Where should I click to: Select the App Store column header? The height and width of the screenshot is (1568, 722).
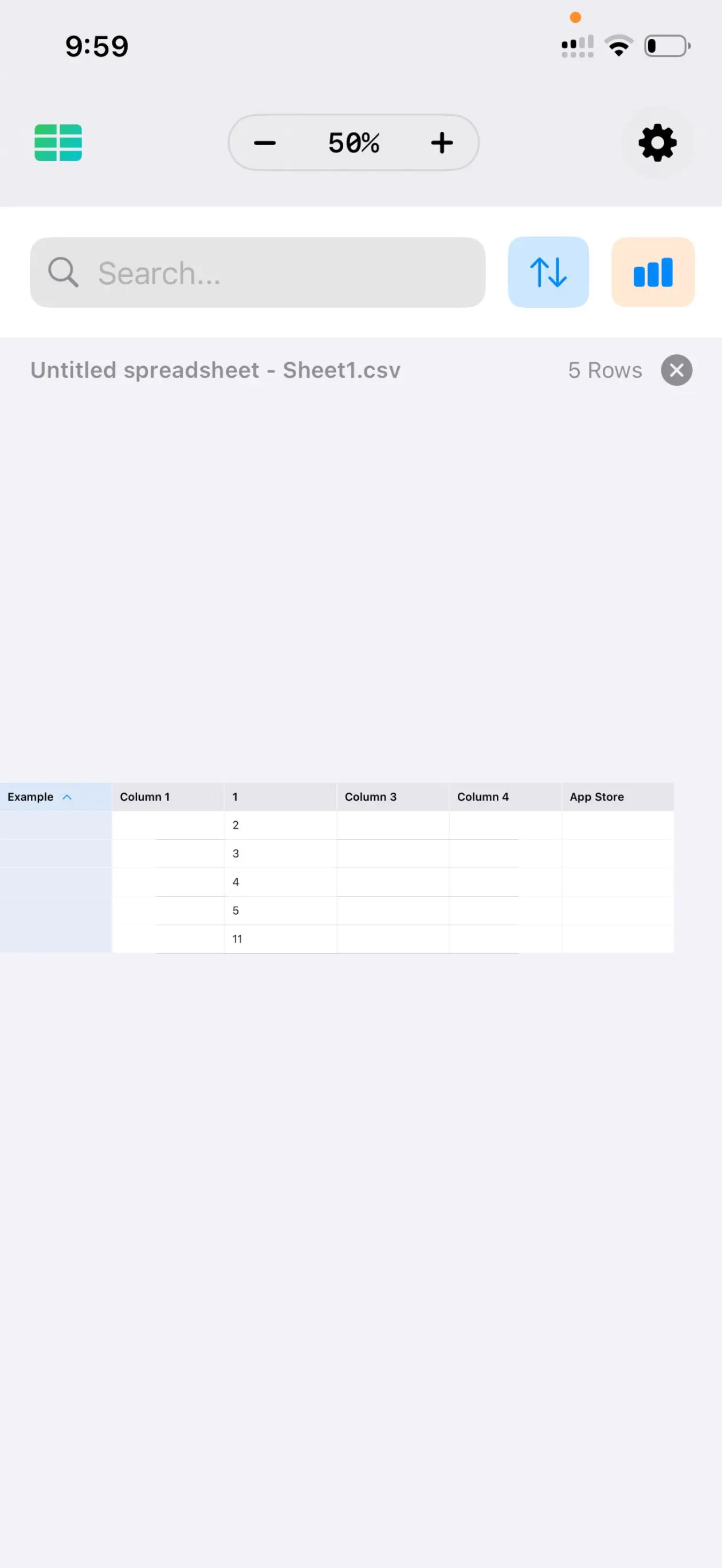pyautogui.click(x=597, y=796)
